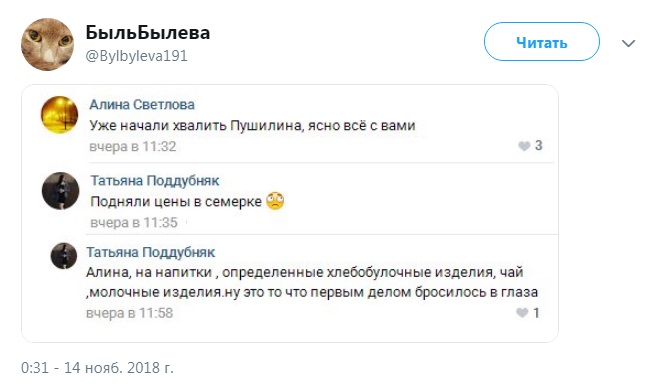Open the БыльБылева display name

[x=148, y=32]
